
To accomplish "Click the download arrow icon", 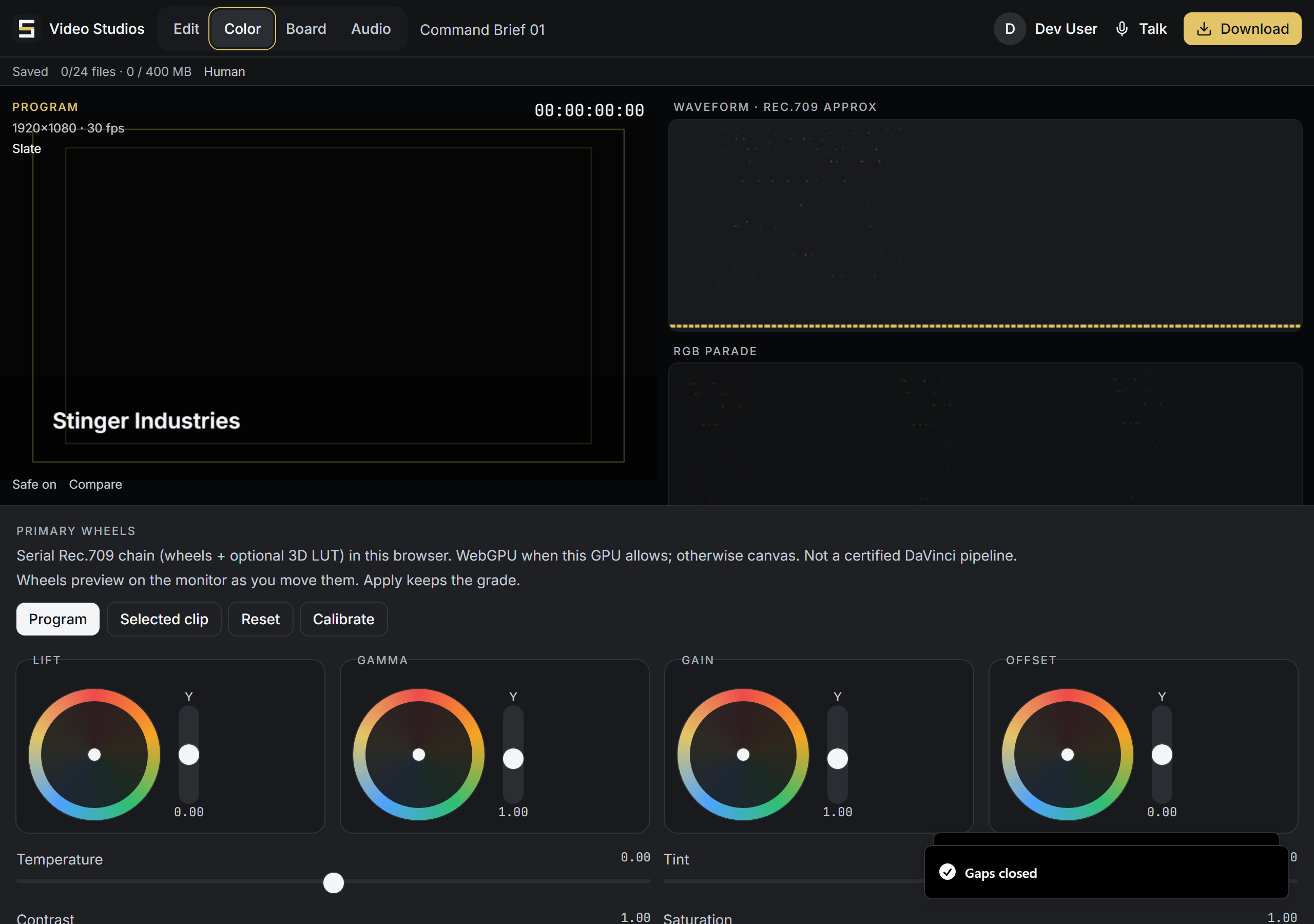I will (1204, 29).
